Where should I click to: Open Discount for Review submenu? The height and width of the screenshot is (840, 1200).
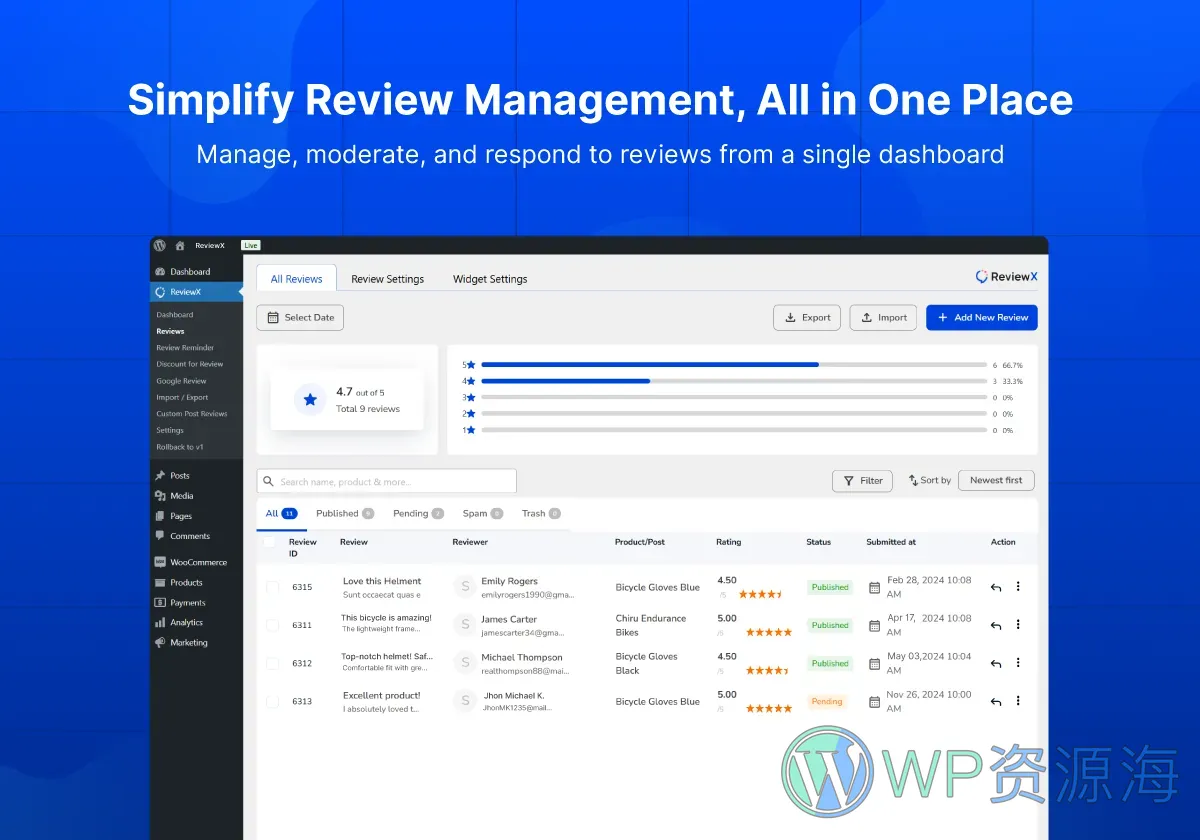[x=190, y=364]
